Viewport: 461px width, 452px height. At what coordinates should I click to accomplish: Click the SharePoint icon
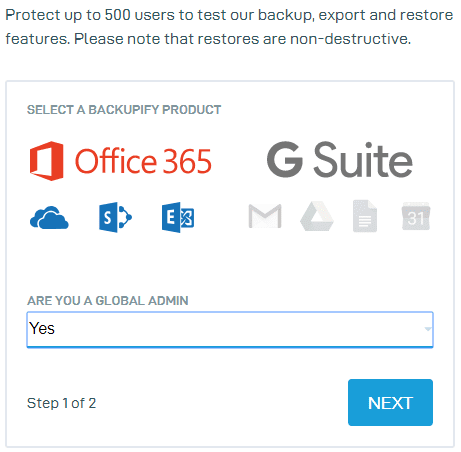(115, 217)
